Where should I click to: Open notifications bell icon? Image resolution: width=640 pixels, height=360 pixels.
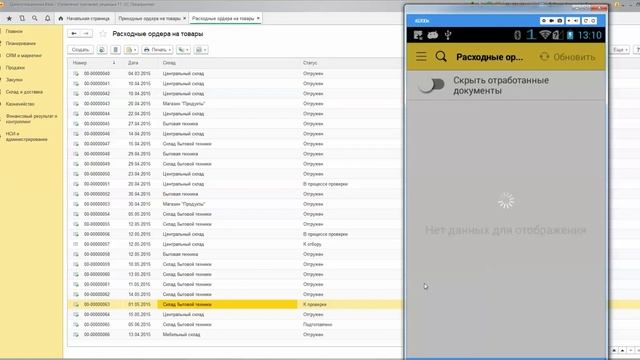click(47, 18)
